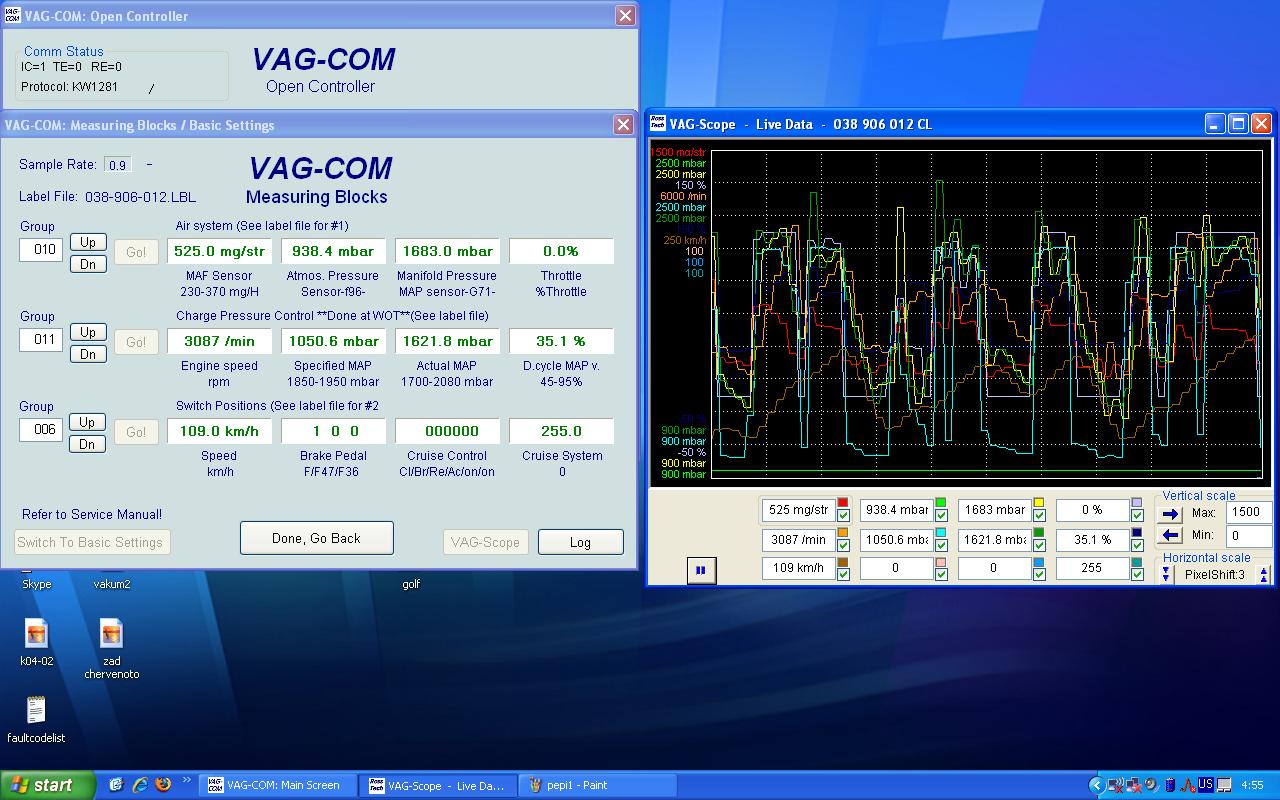
Task: Click the Log button
Action: tap(580, 542)
